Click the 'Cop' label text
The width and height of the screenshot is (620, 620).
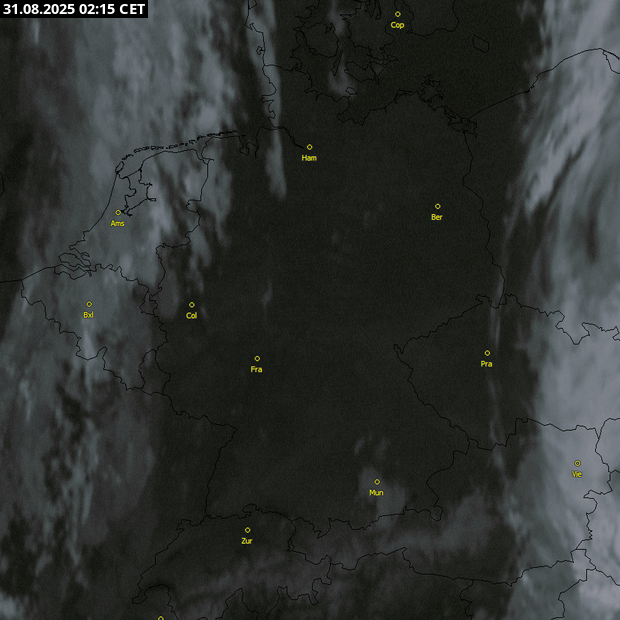(x=397, y=25)
